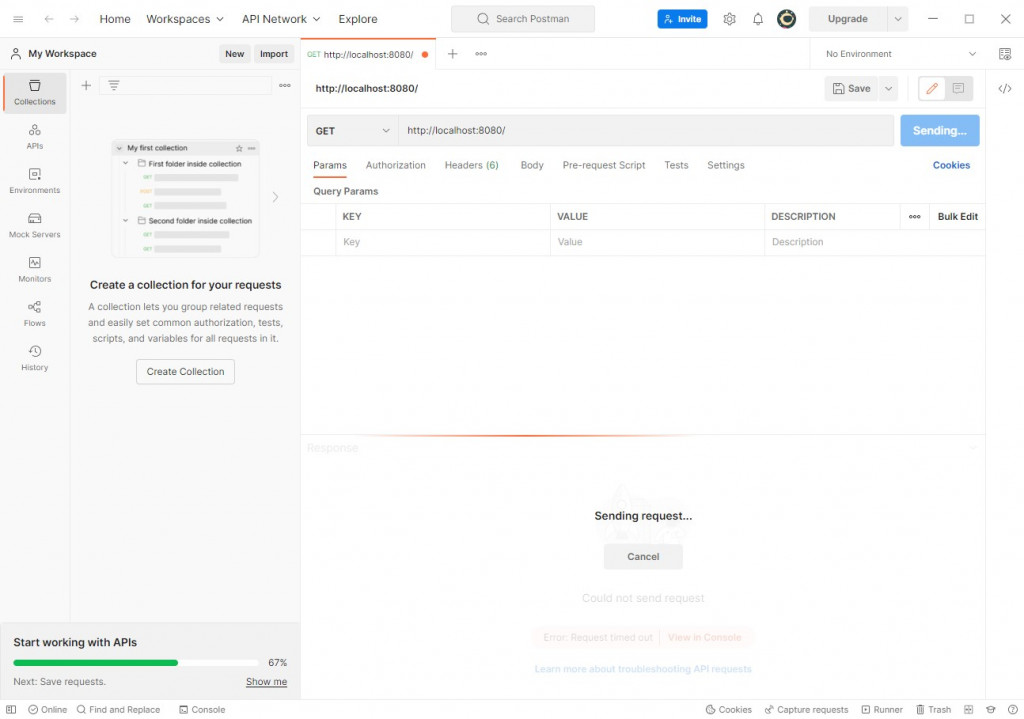Open the Environments sidebar section

(x=35, y=181)
